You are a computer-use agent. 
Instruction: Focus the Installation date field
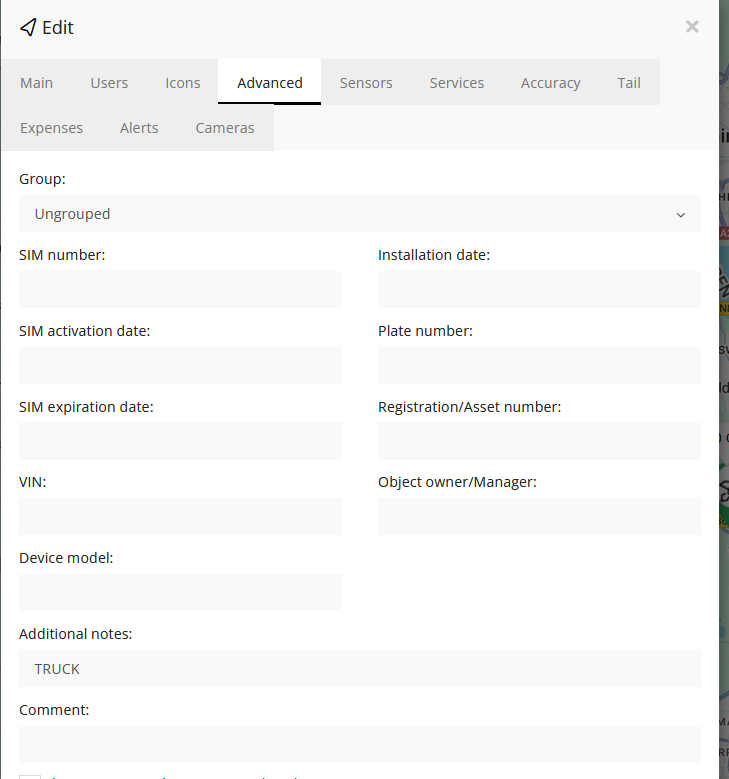[x=539, y=290]
